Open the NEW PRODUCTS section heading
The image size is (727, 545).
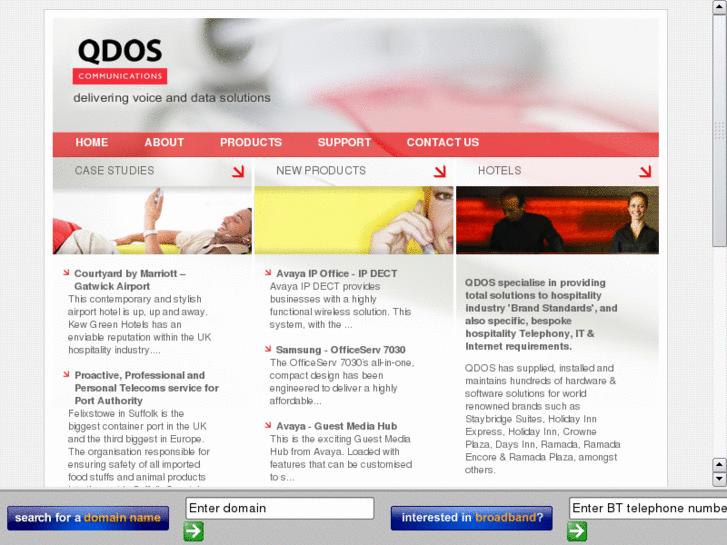point(321,171)
